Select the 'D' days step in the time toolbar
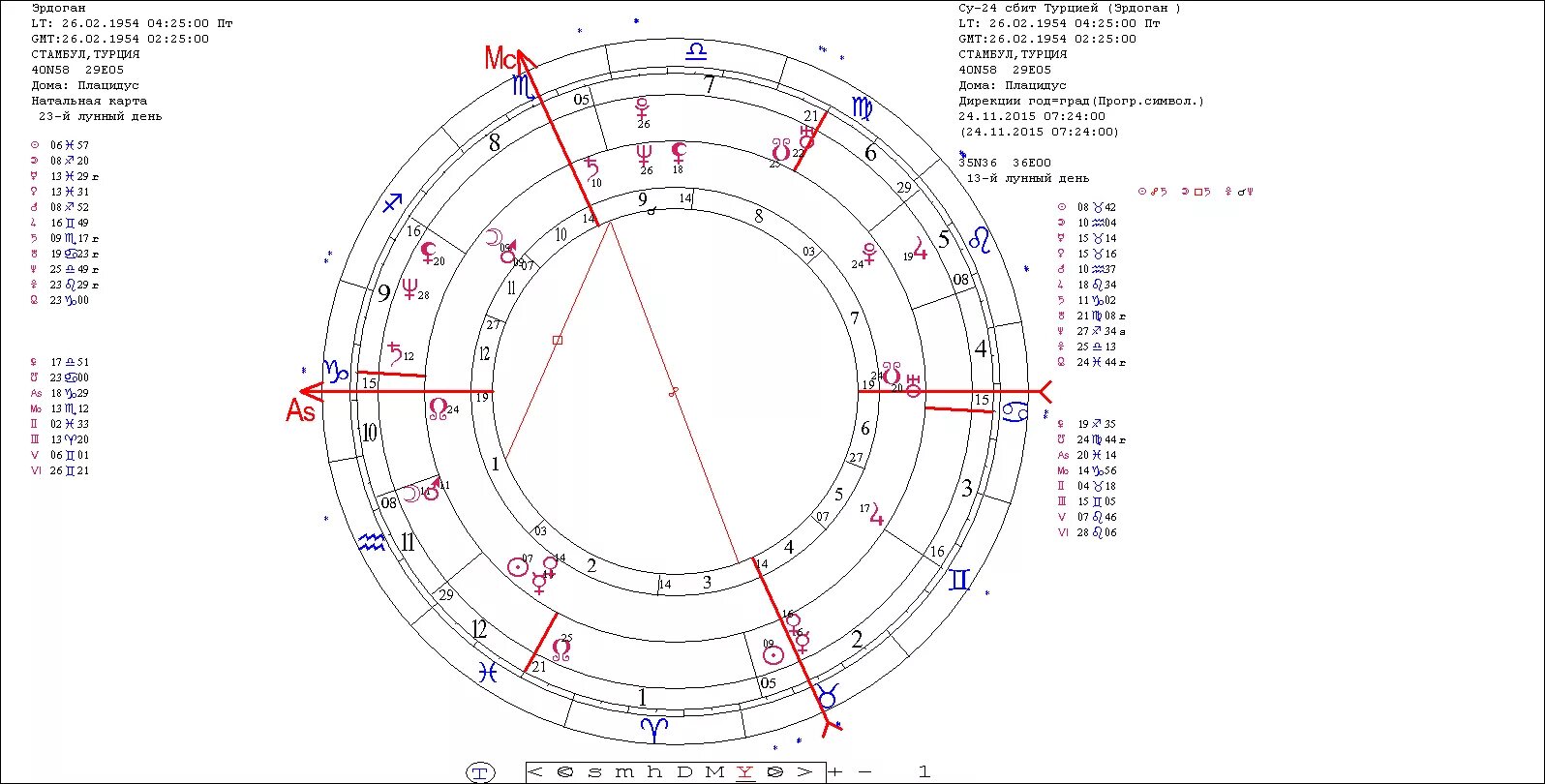The height and width of the screenshot is (784, 1545). [x=684, y=771]
